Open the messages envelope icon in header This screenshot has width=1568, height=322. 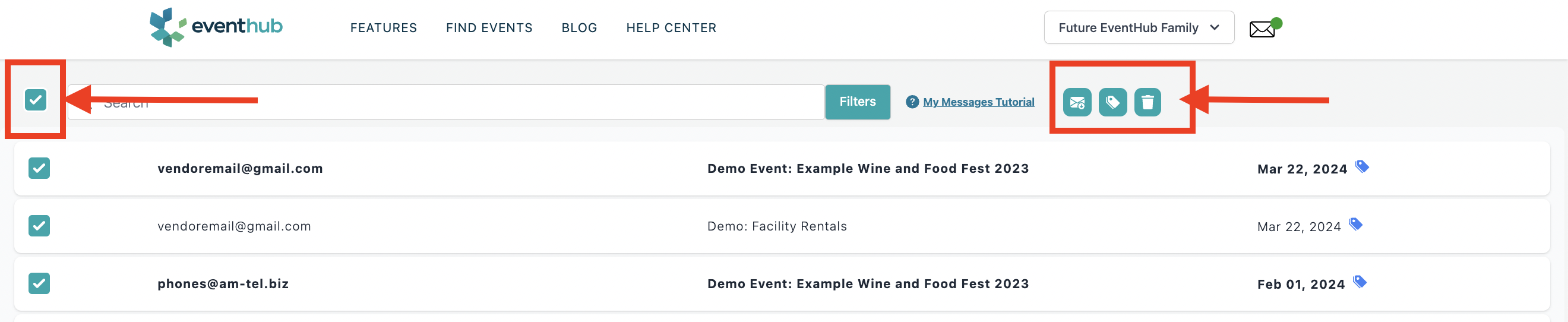1262,29
